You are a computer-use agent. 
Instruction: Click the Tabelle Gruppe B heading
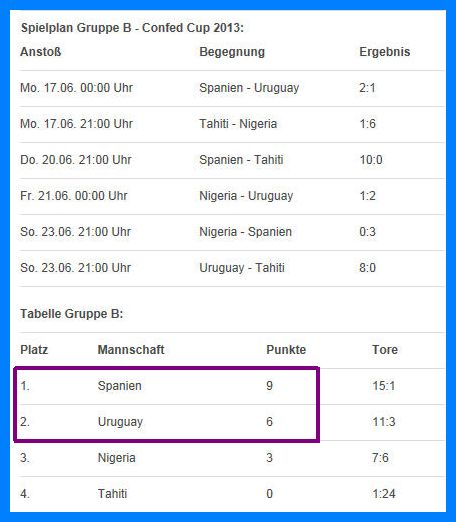72,314
